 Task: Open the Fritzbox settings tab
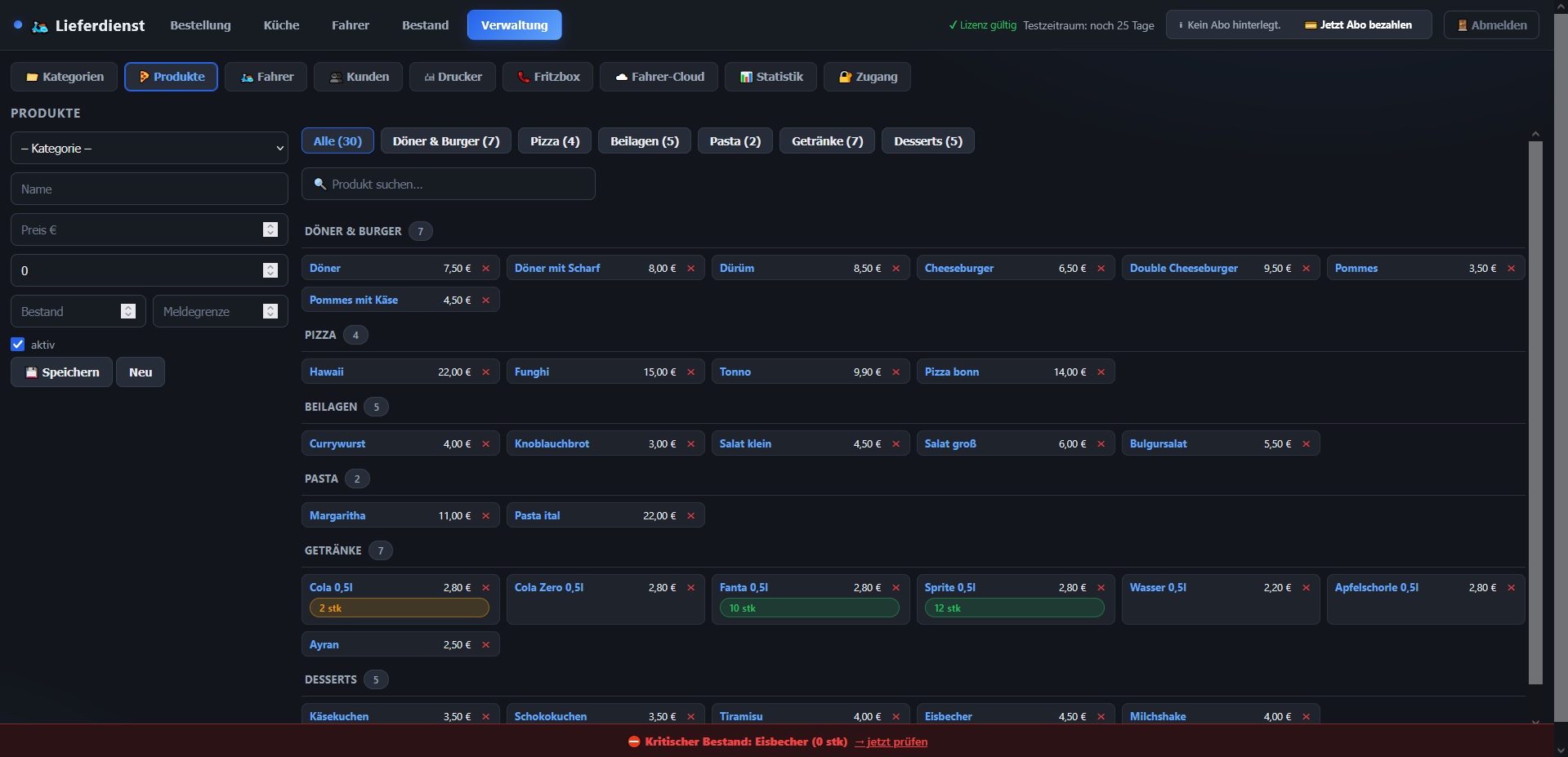[547, 77]
